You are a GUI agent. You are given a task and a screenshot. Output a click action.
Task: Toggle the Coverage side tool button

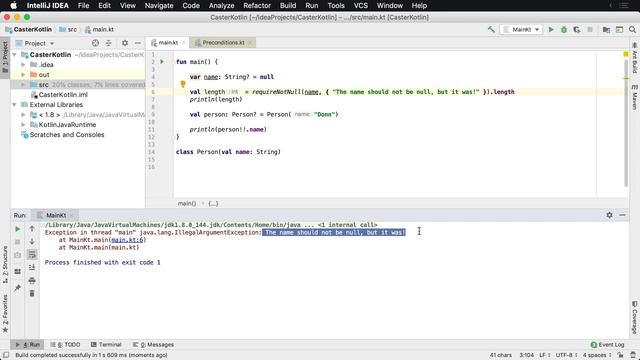(635, 317)
